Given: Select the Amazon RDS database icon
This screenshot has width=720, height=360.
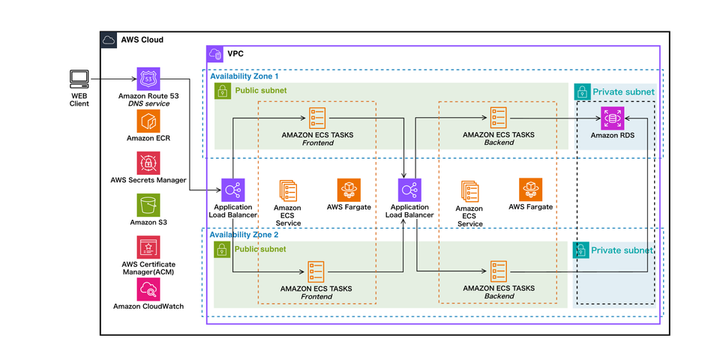Looking at the screenshot, I should click(613, 118).
